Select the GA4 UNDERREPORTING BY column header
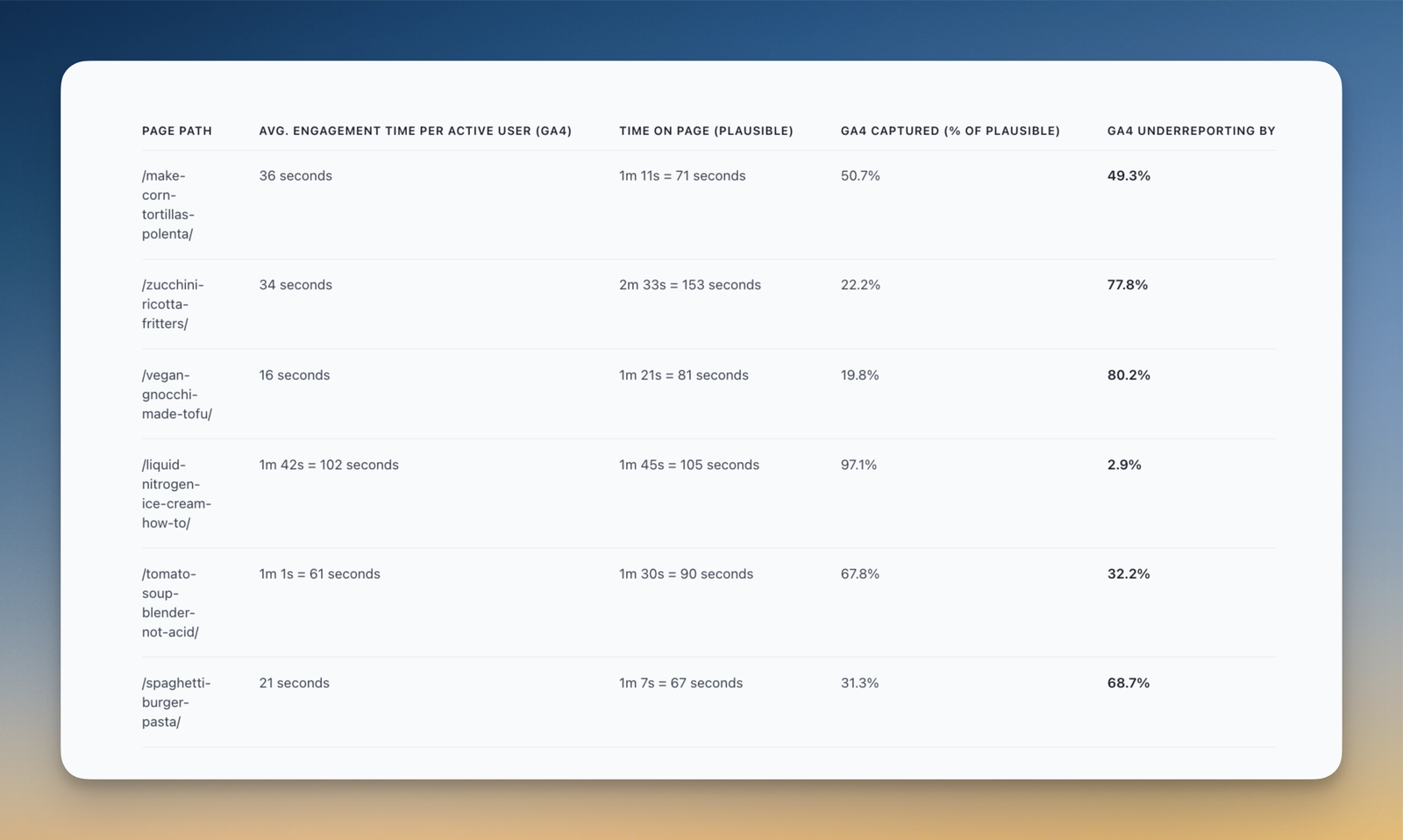Screen dimensions: 1403x840 click(x=1190, y=131)
